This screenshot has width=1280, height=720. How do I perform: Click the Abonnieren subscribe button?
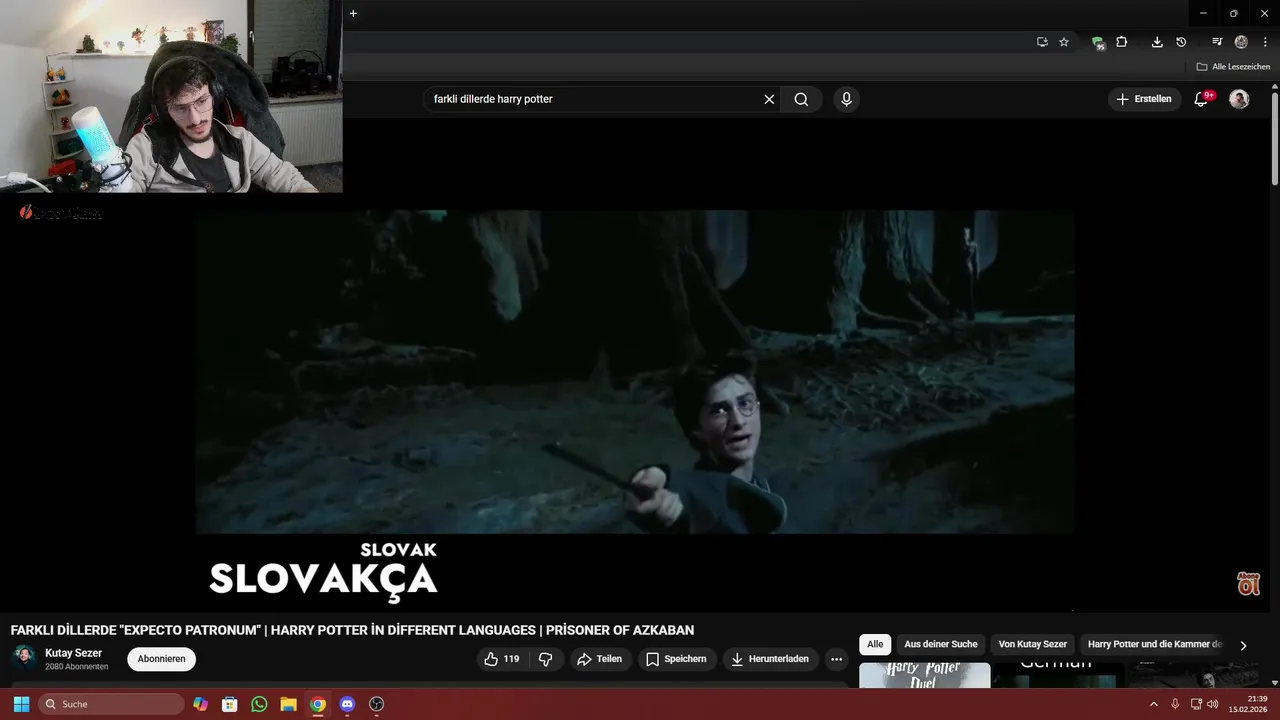click(x=161, y=659)
